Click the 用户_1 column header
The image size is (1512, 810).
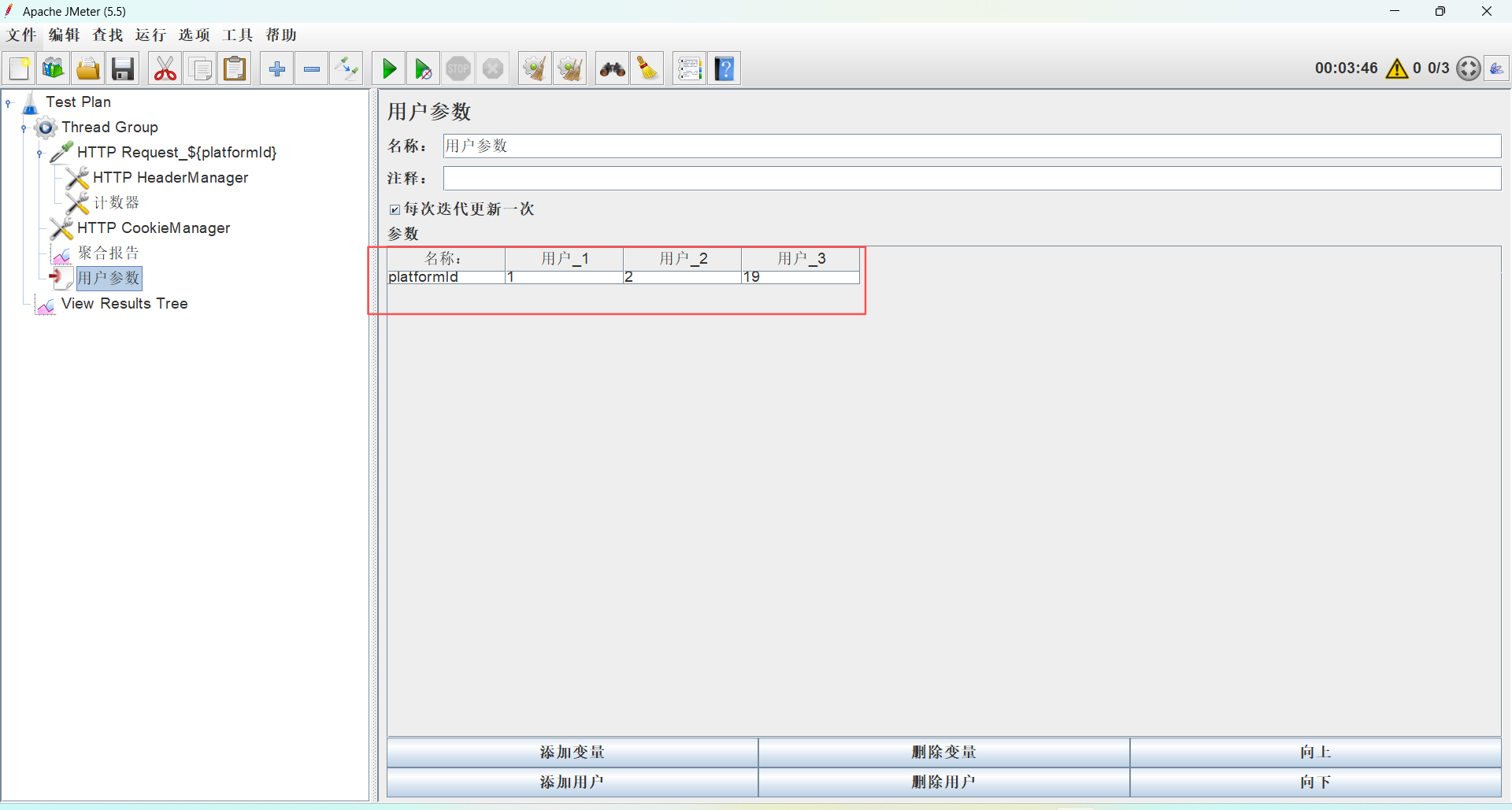click(x=564, y=259)
